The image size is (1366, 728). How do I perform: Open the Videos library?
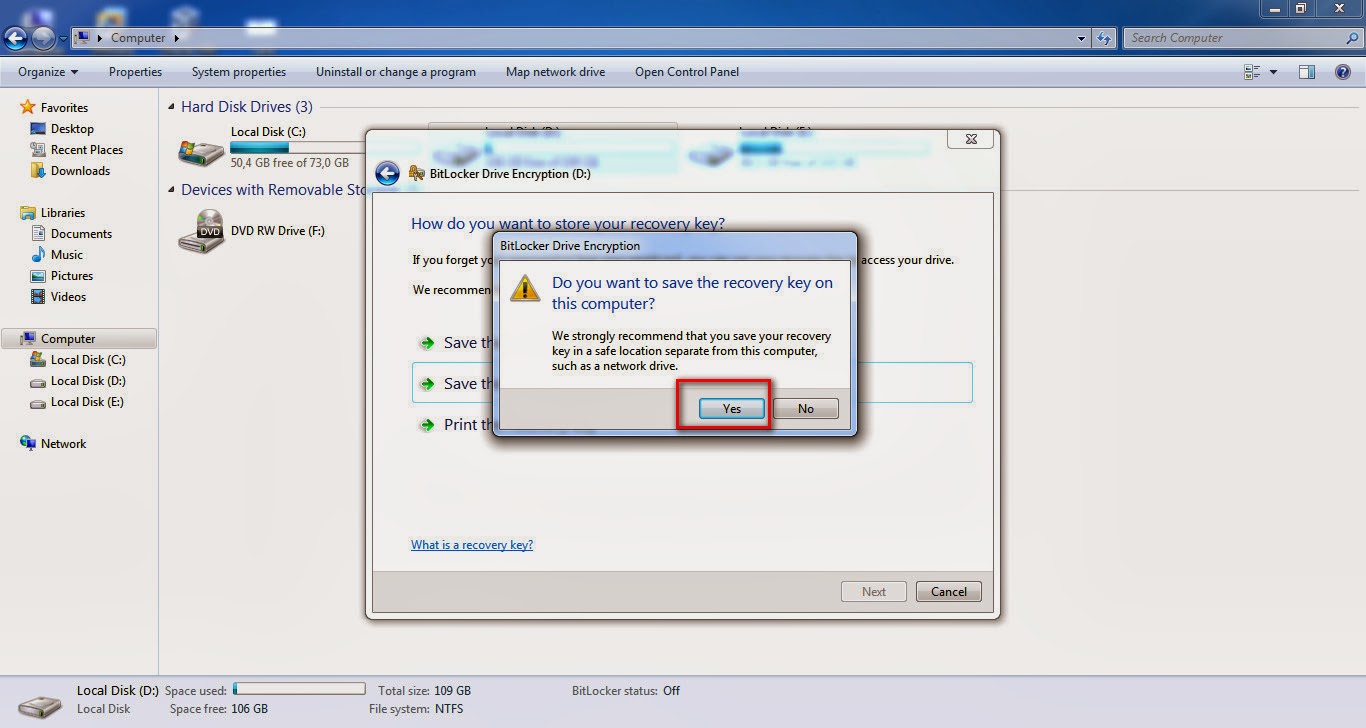click(x=68, y=297)
